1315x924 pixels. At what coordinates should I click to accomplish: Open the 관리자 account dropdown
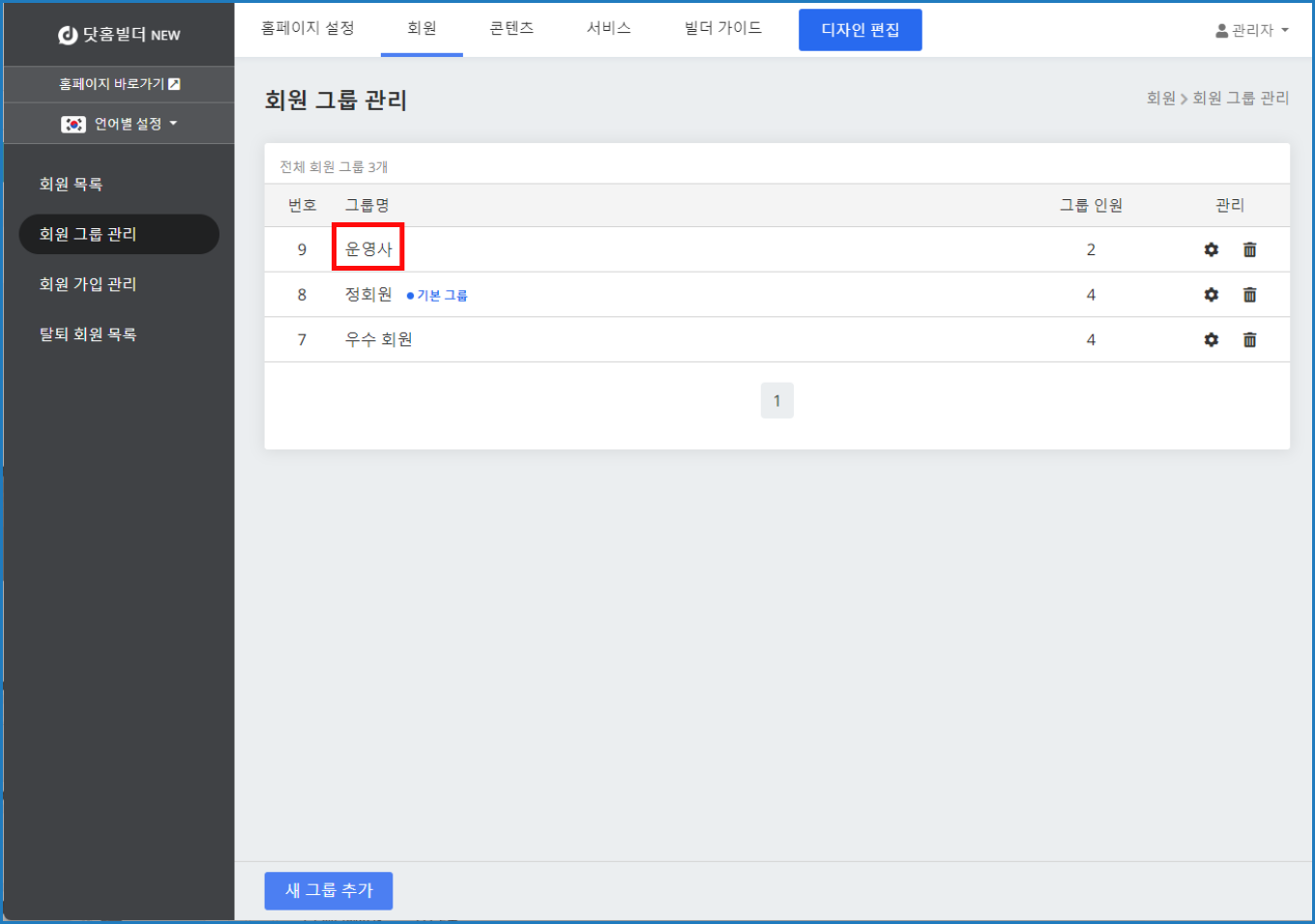coord(1252,31)
